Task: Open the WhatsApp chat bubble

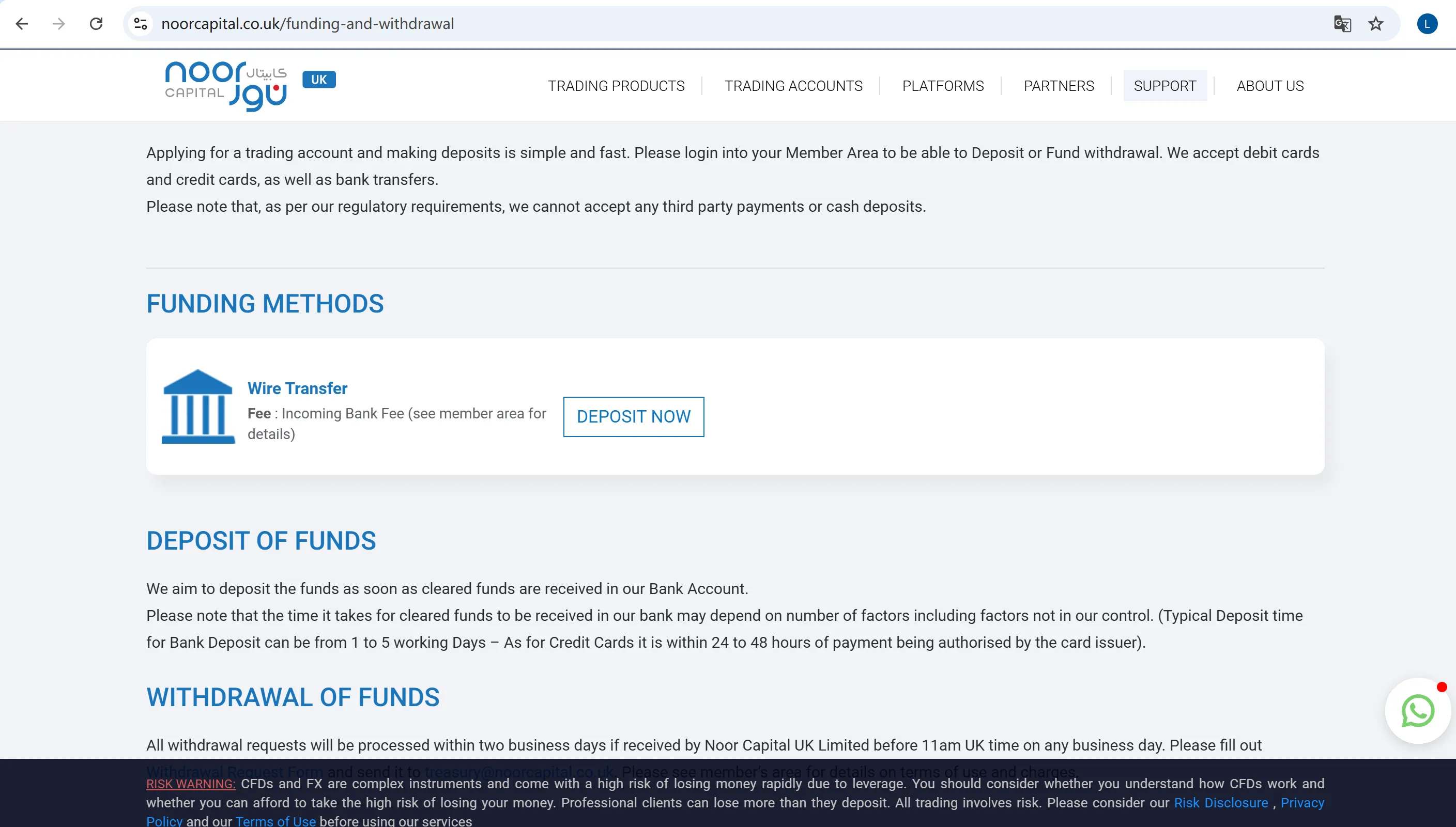Action: [x=1418, y=711]
